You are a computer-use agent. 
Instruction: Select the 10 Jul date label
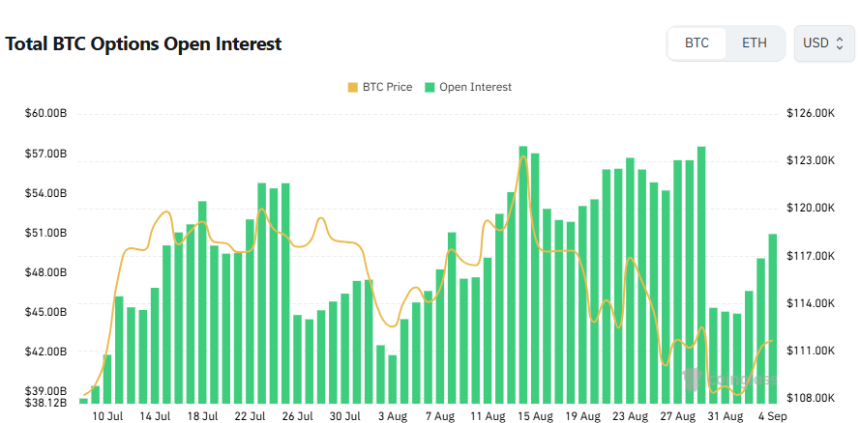coord(107,415)
